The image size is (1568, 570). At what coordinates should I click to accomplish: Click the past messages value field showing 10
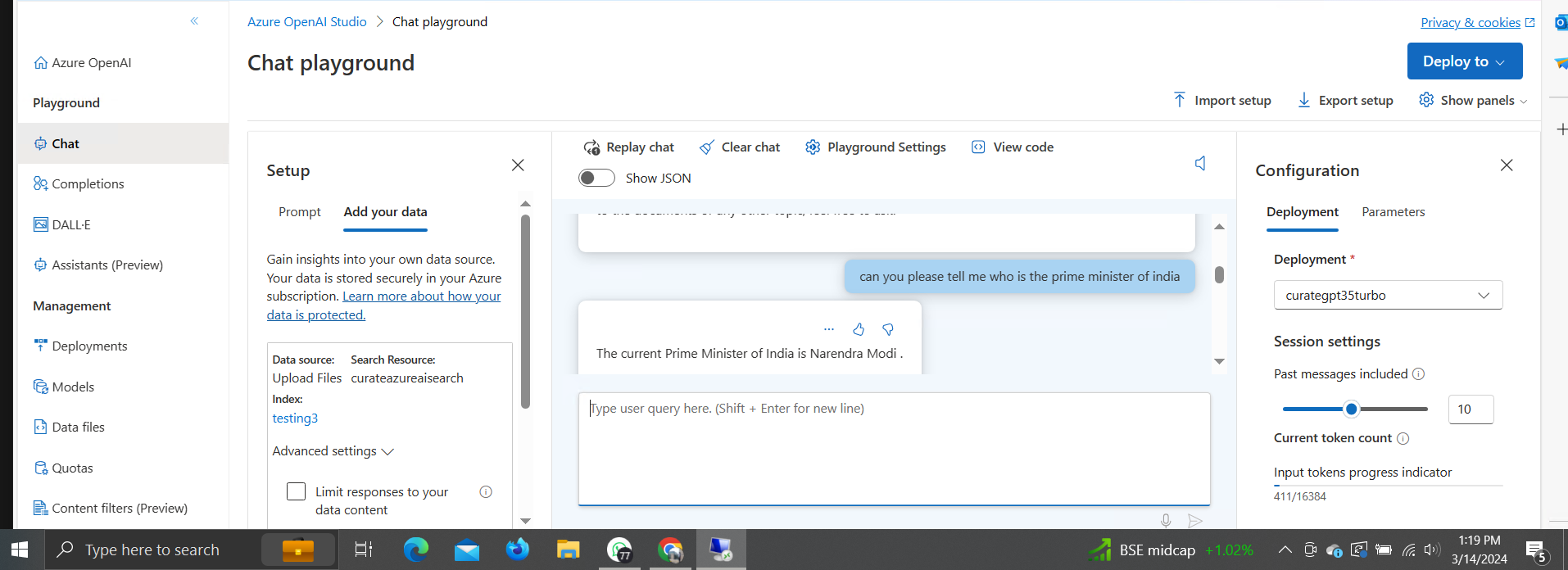click(1471, 409)
